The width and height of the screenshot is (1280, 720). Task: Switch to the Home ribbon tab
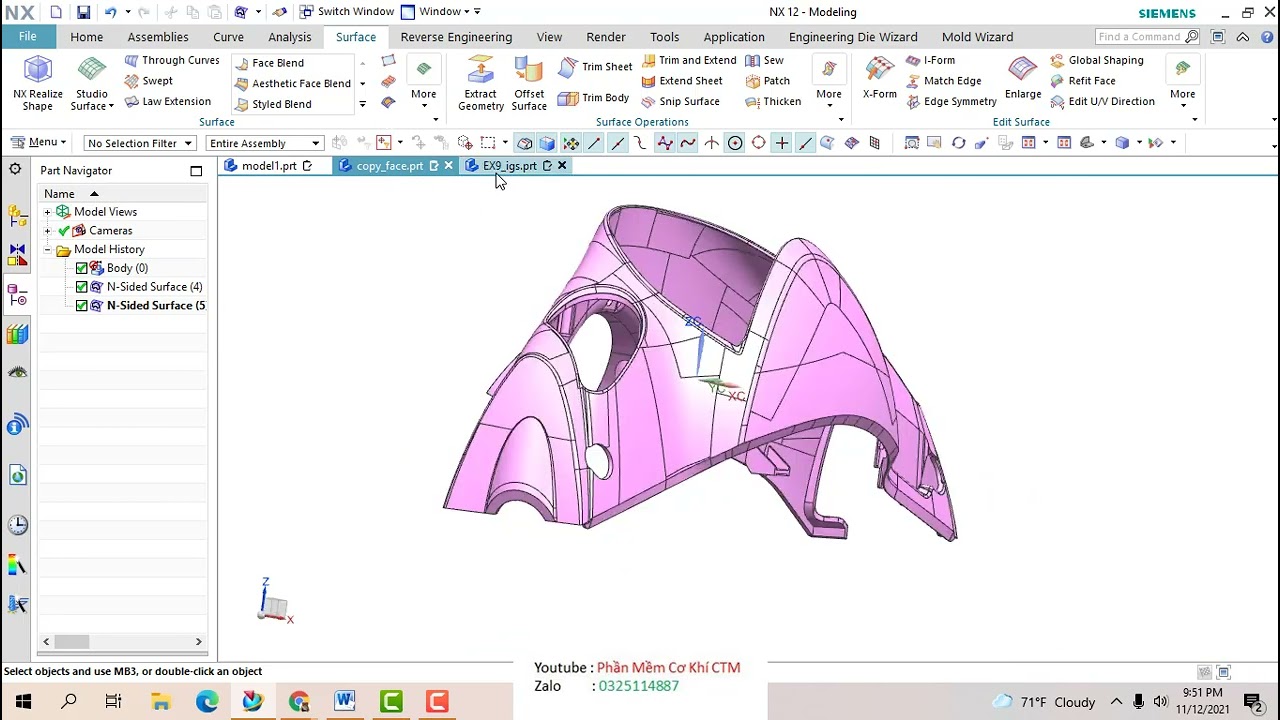87,37
